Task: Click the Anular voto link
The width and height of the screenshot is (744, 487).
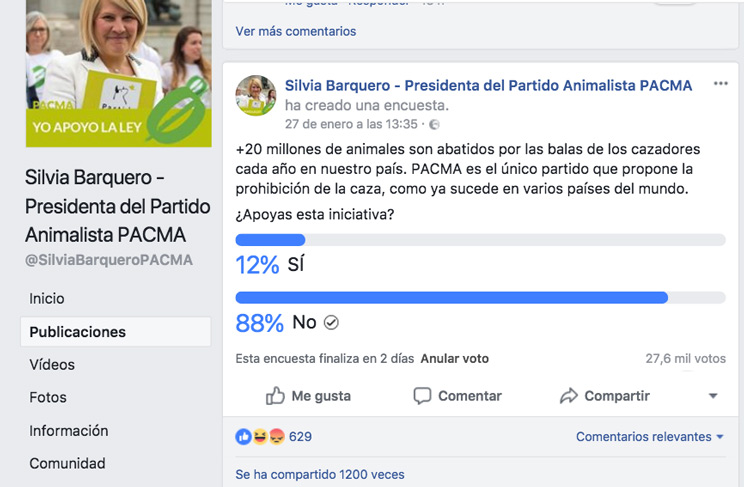Action: tap(454, 358)
